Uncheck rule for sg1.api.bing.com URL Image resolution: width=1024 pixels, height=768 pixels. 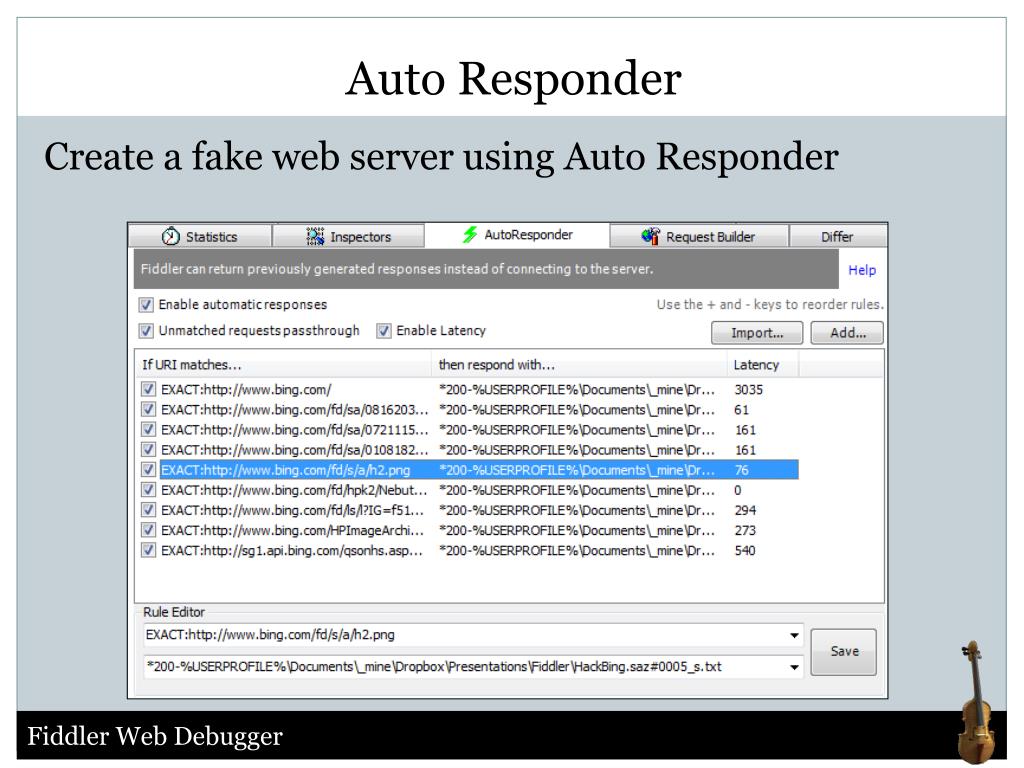click(x=148, y=551)
